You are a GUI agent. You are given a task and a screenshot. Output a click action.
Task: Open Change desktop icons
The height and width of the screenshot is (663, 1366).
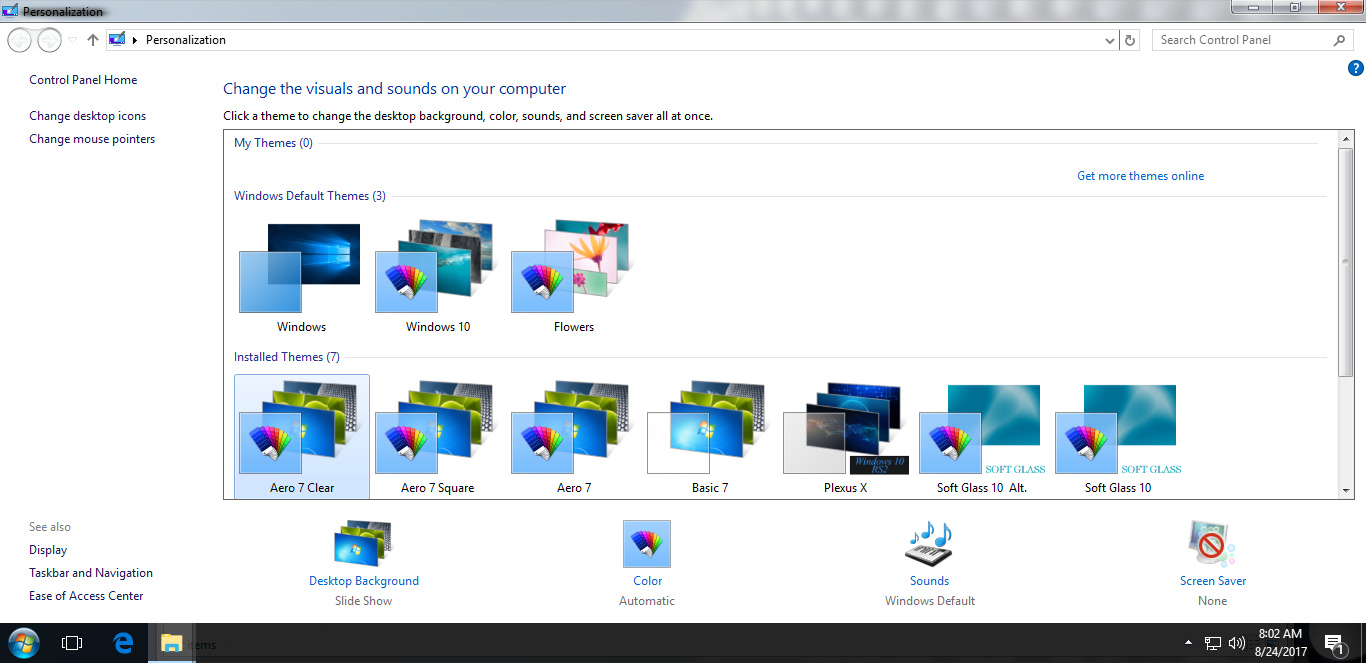point(88,116)
